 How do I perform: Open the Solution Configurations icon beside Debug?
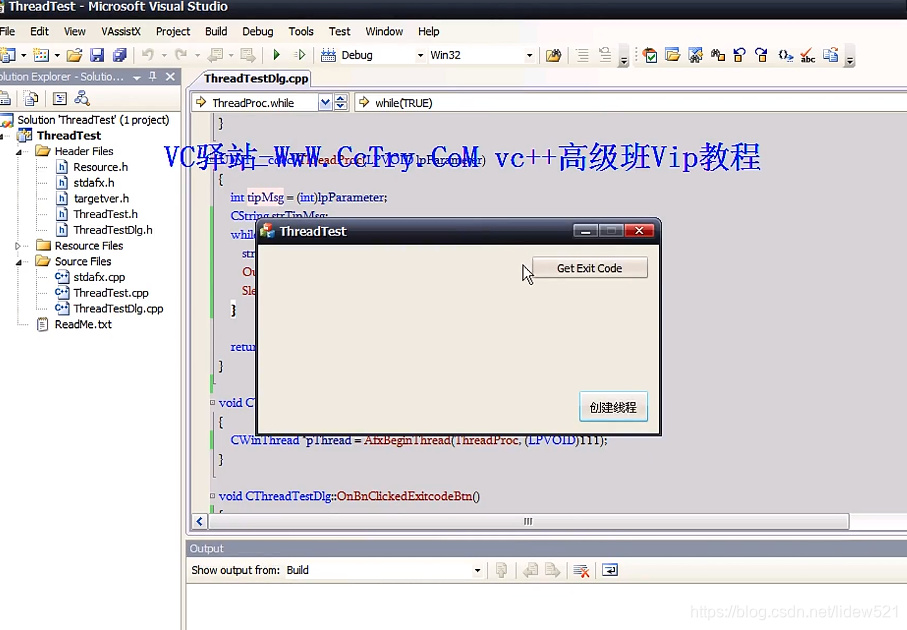pyautogui.click(x=329, y=56)
